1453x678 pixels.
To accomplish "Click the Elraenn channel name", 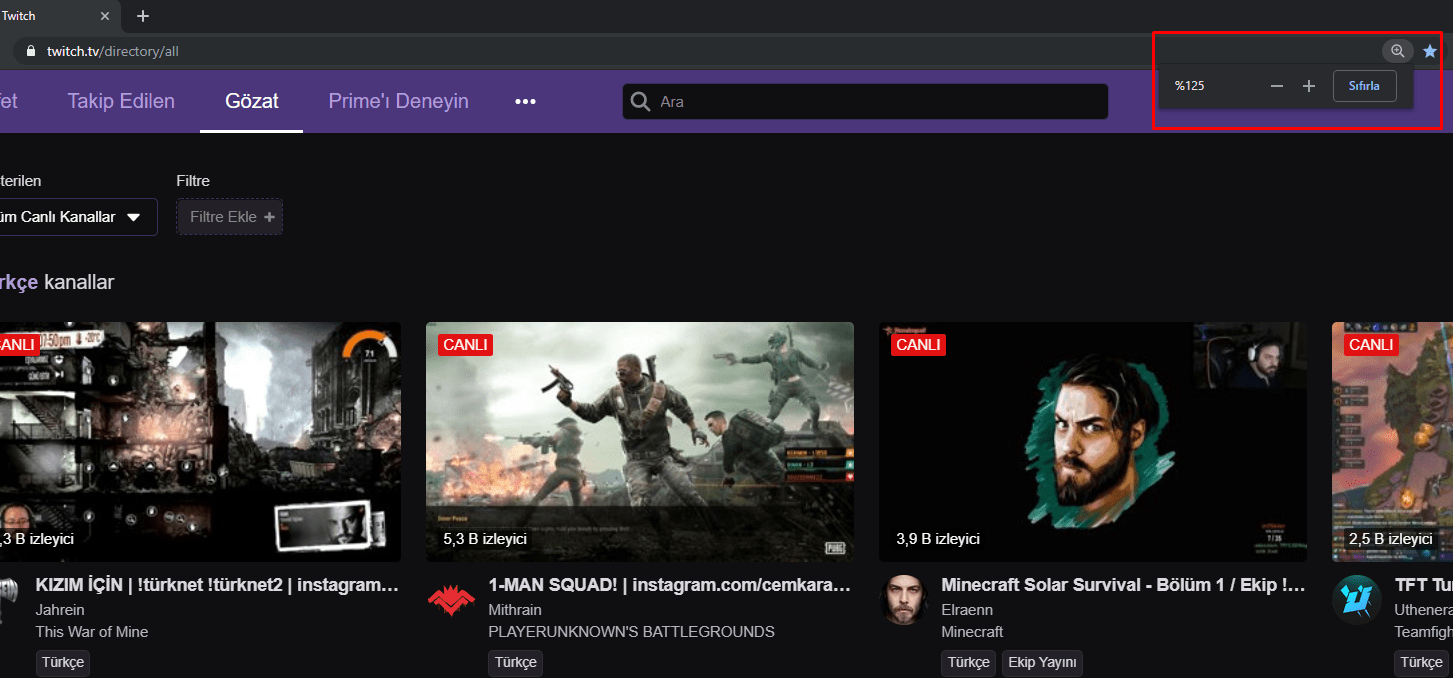I will pyautogui.click(x=968, y=609).
